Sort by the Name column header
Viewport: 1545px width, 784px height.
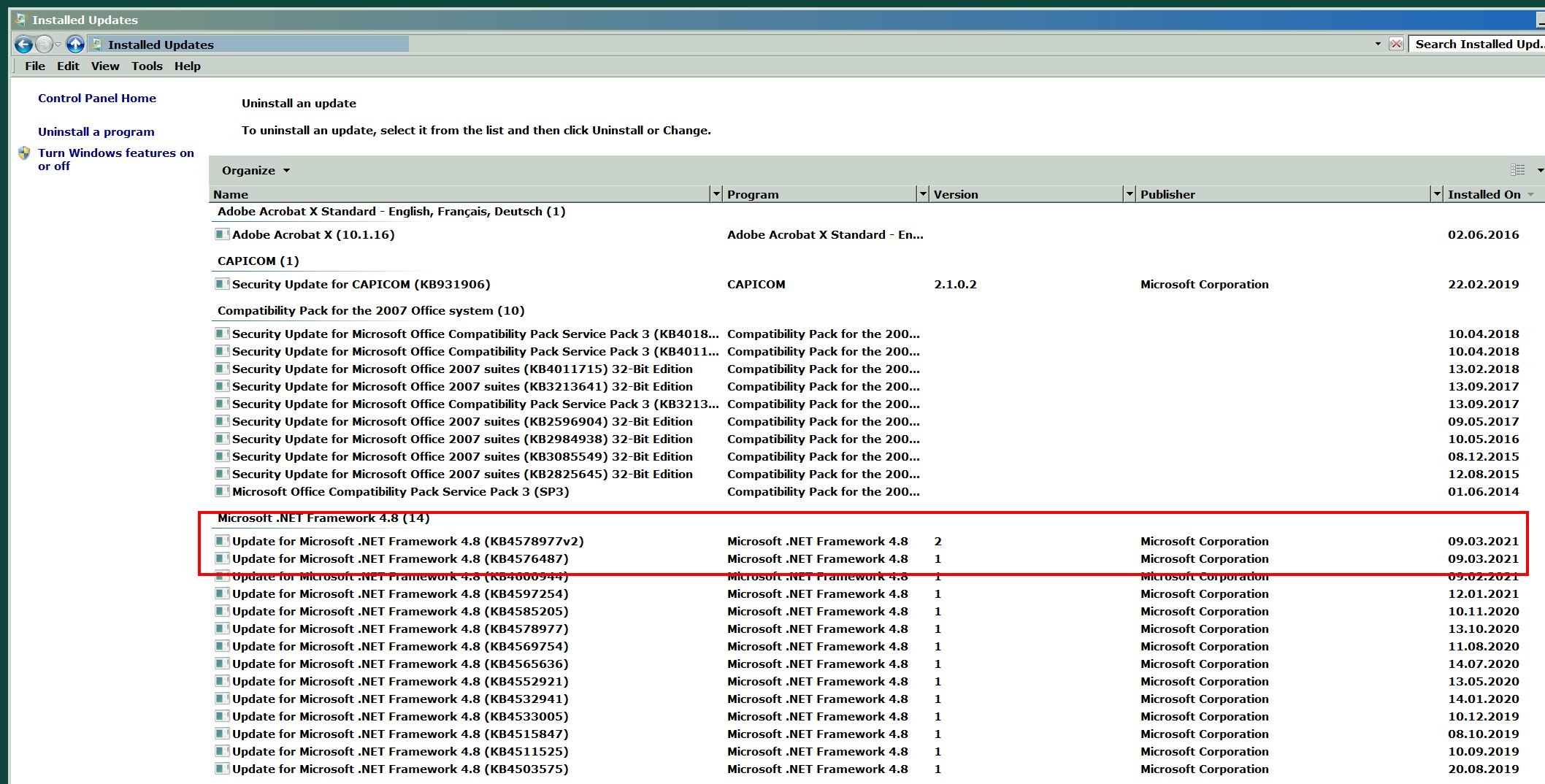(x=460, y=194)
